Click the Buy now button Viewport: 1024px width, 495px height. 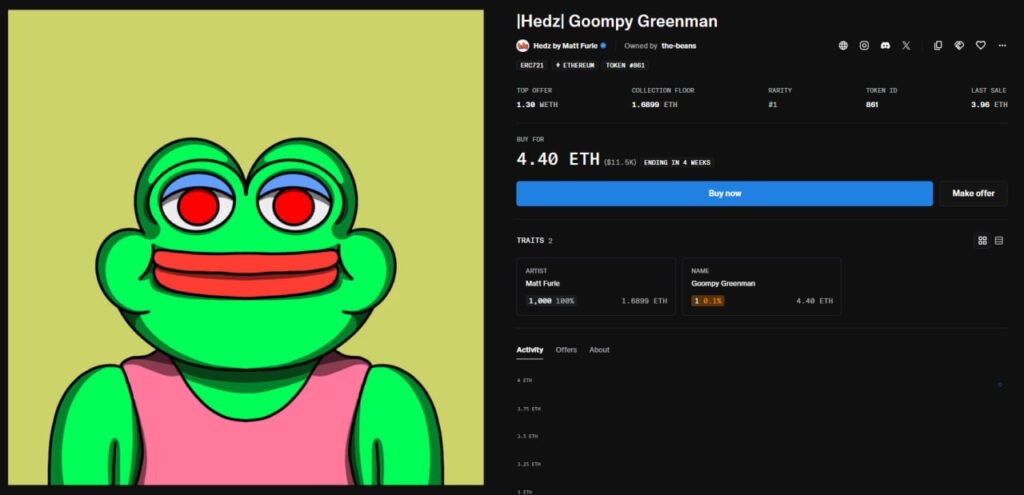tap(724, 194)
